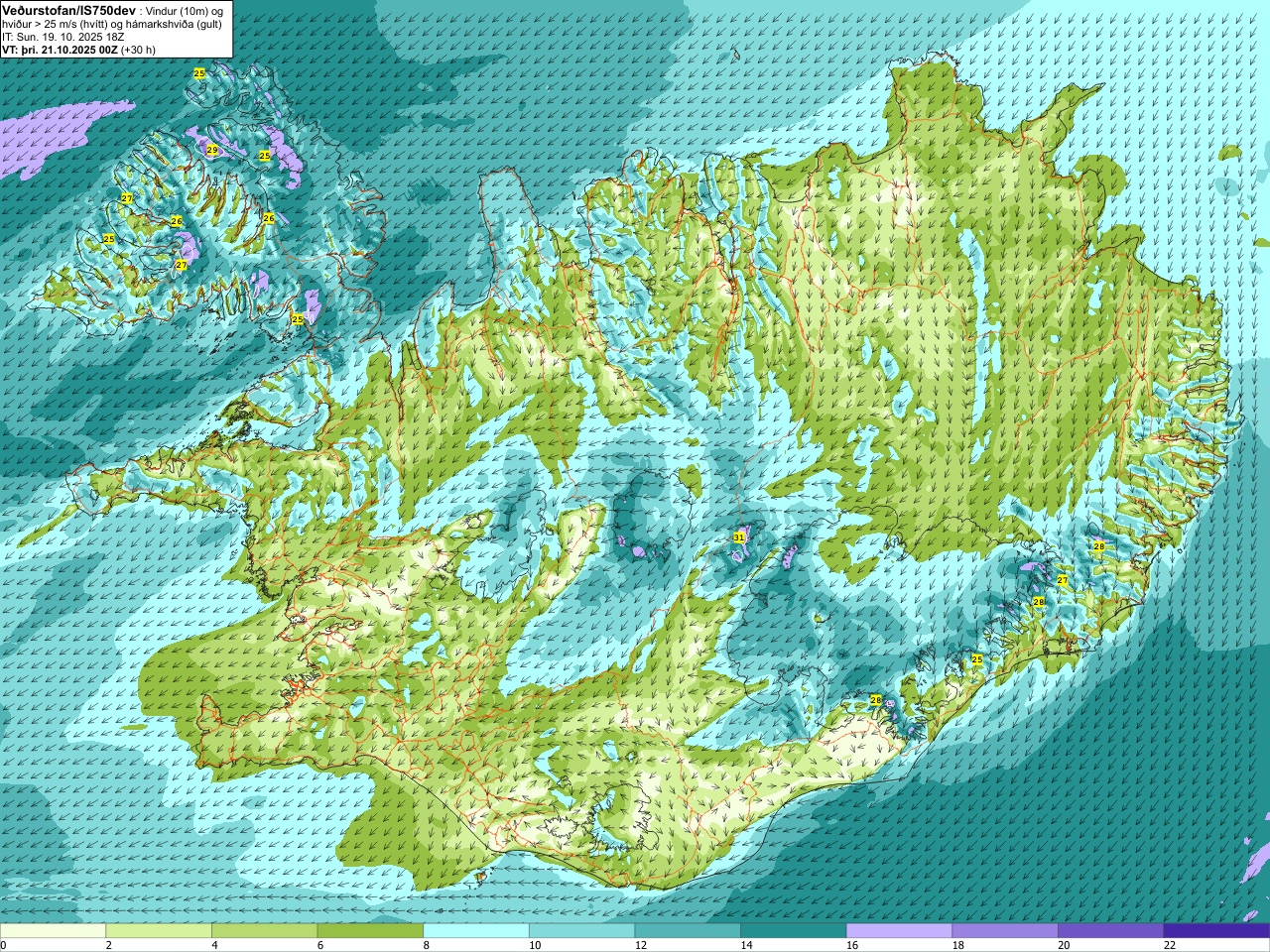The image size is (1270, 952).
Task: Click the 'VT: þri. 21.10.2025 00Z' valid time text
Action: [x=60, y=50]
